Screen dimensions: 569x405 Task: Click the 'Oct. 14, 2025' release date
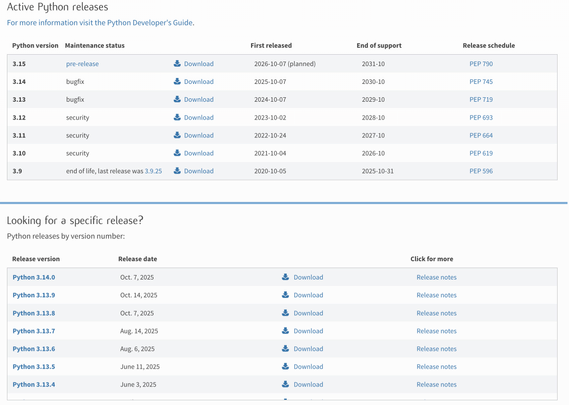click(139, 295)
